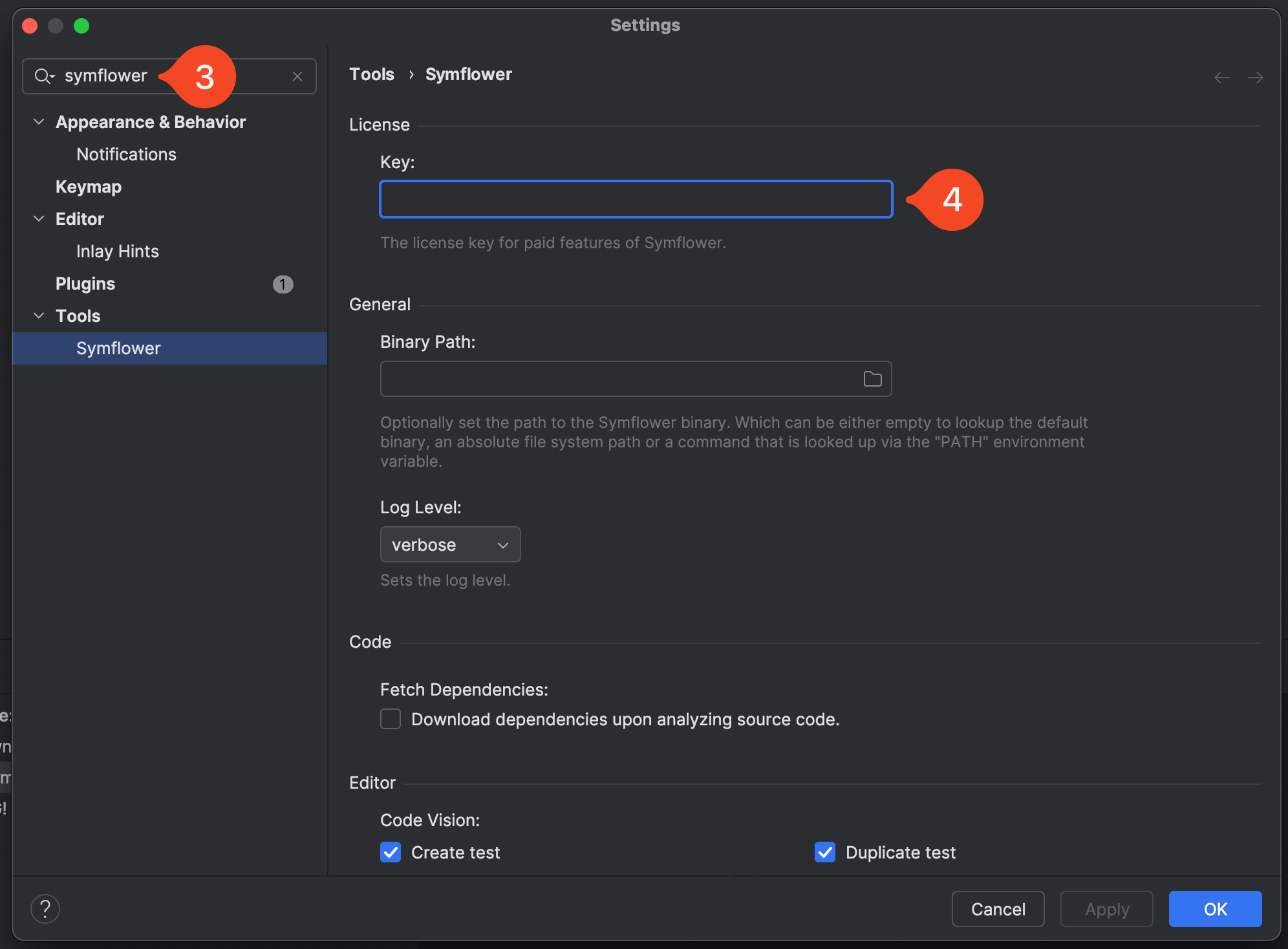Uncheck the Create test checkbox
1288x949 pixels.
pos(391,852)
